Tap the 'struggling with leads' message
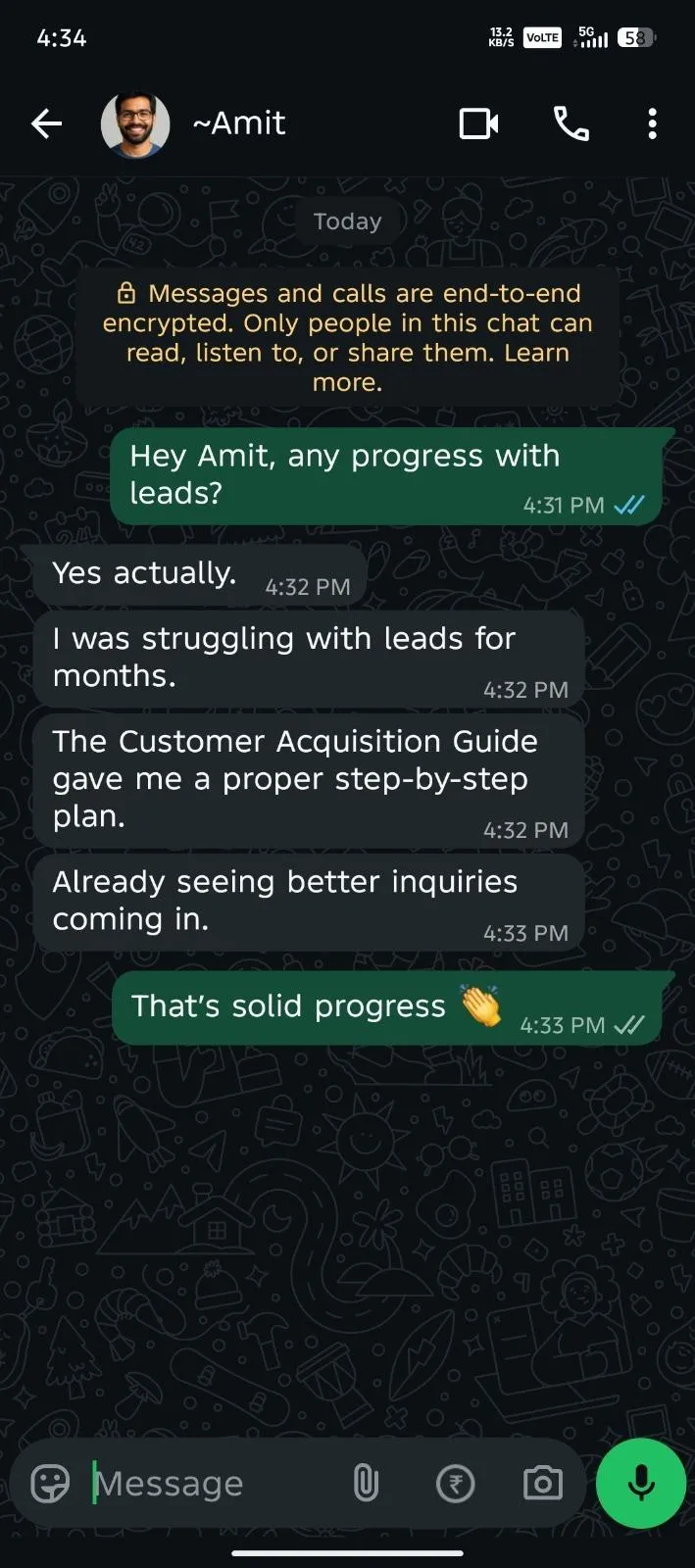Screen dimensions: 695x1568 309,659
